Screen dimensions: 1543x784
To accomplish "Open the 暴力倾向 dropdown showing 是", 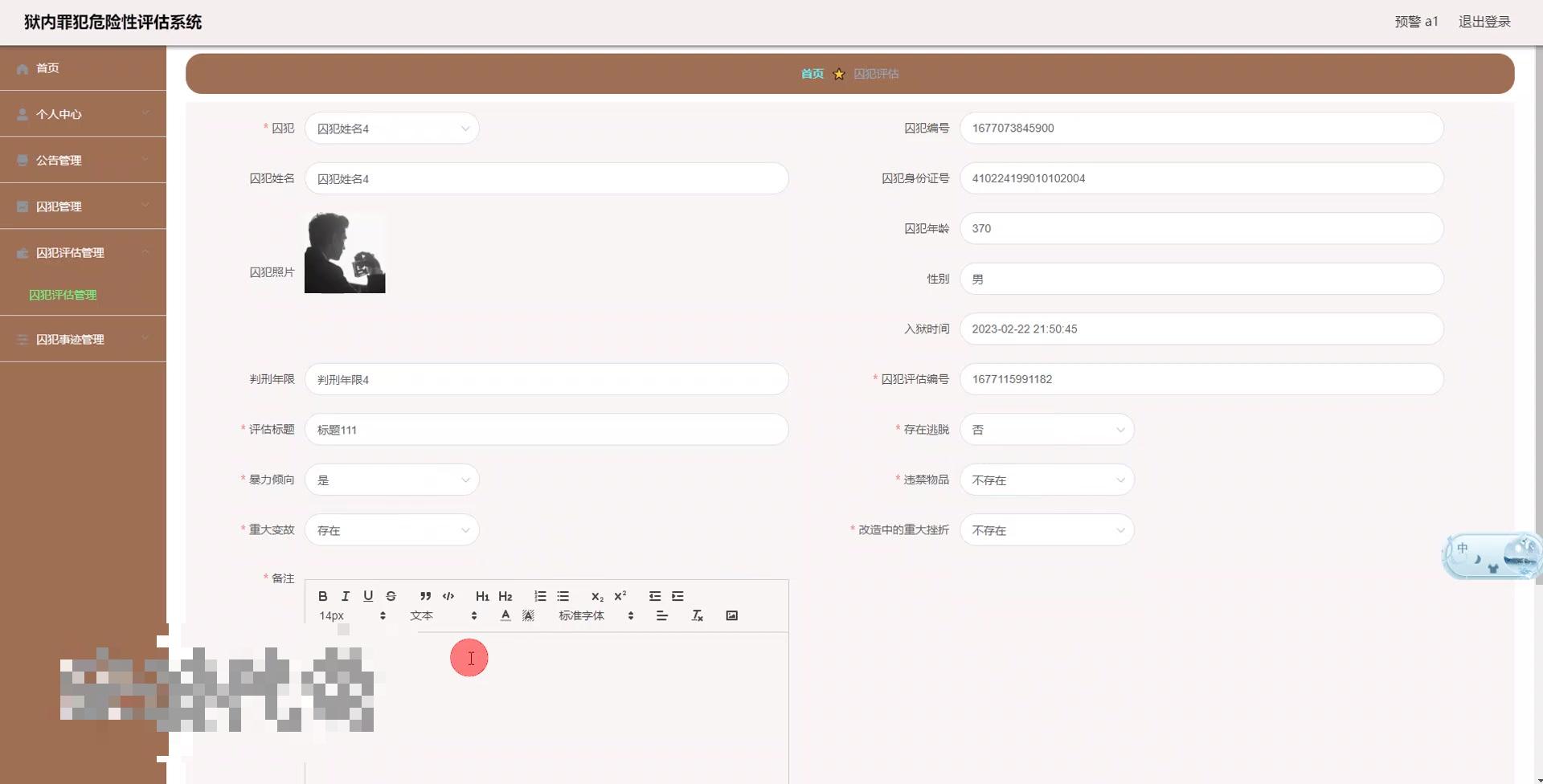I will (x=392, y=480).
